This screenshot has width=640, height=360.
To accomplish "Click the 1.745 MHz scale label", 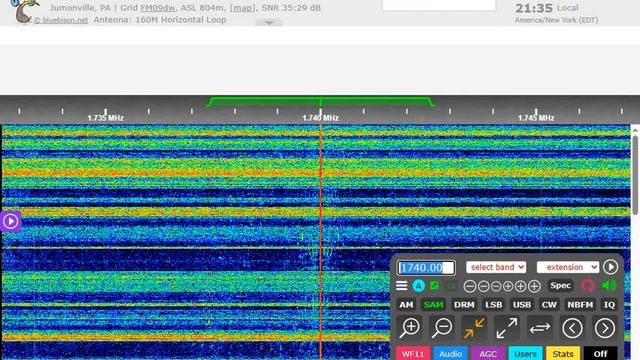I will 536,118.
